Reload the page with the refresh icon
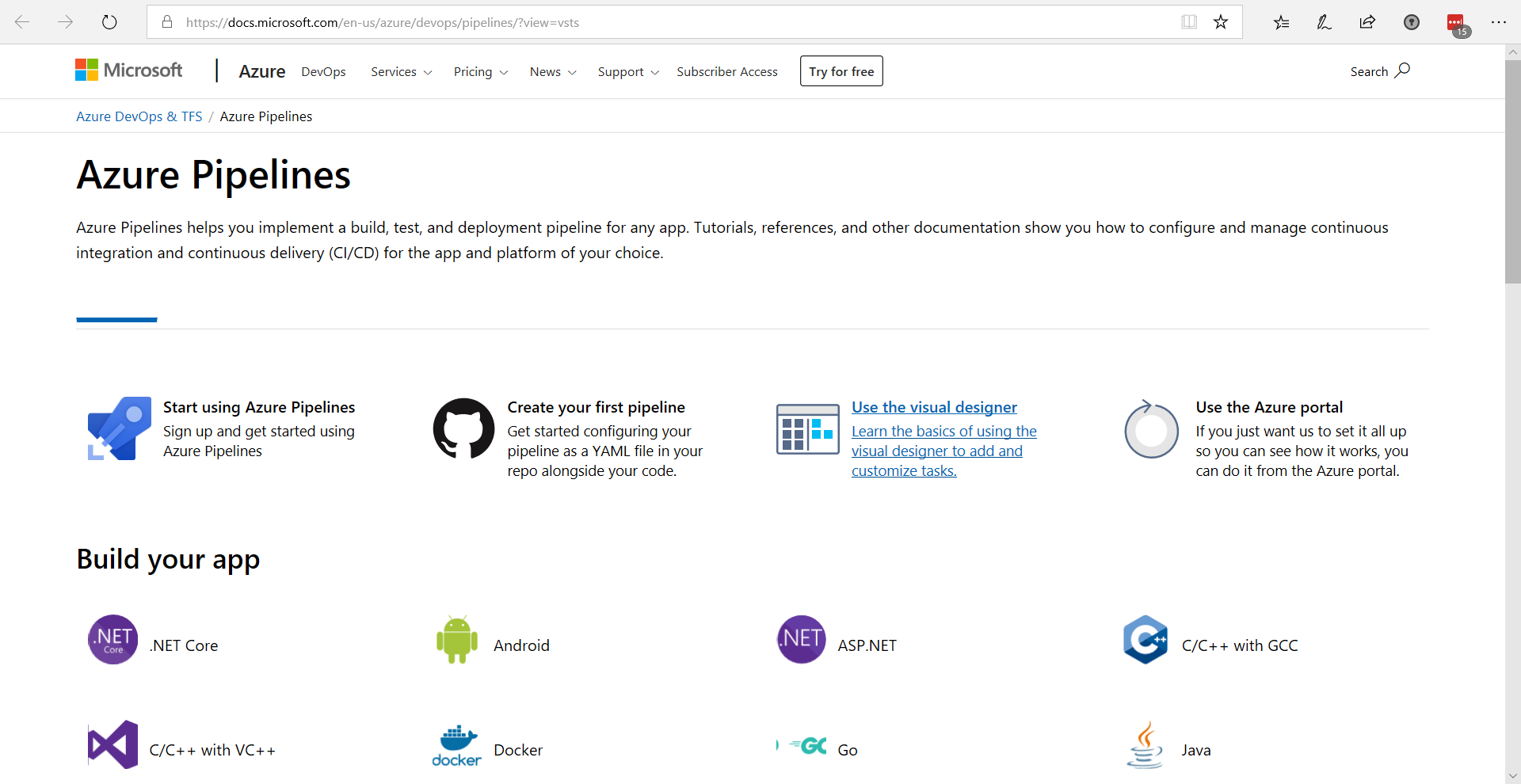1521x784 pixels. (x=109, y=22)
